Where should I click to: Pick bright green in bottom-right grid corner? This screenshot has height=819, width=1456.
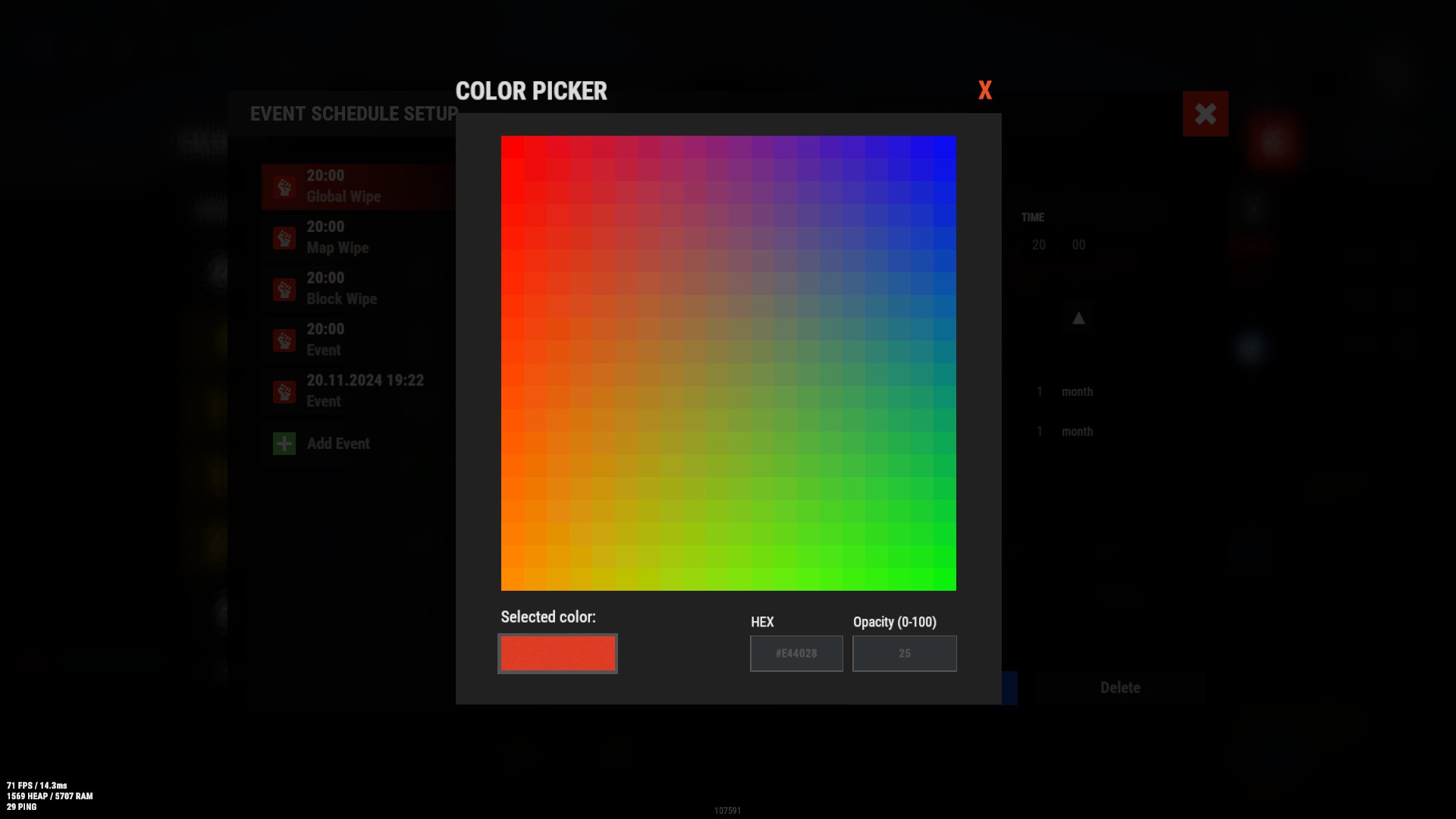click(945, 579)
